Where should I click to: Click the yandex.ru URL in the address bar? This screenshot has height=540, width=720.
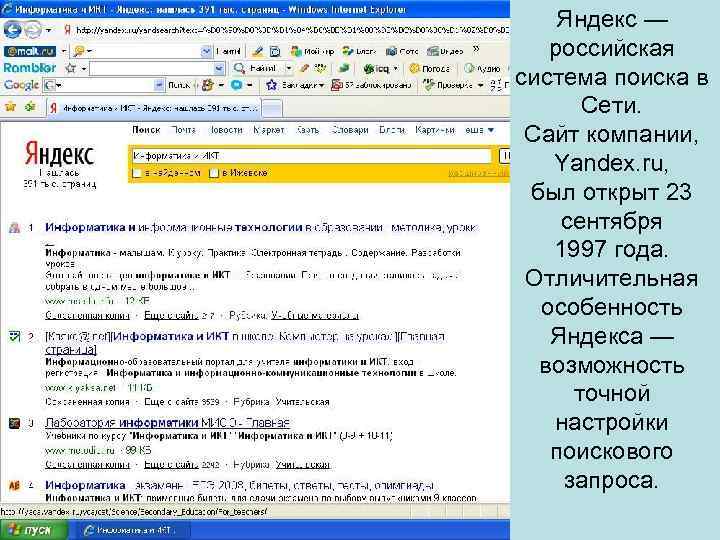point(292,30)
